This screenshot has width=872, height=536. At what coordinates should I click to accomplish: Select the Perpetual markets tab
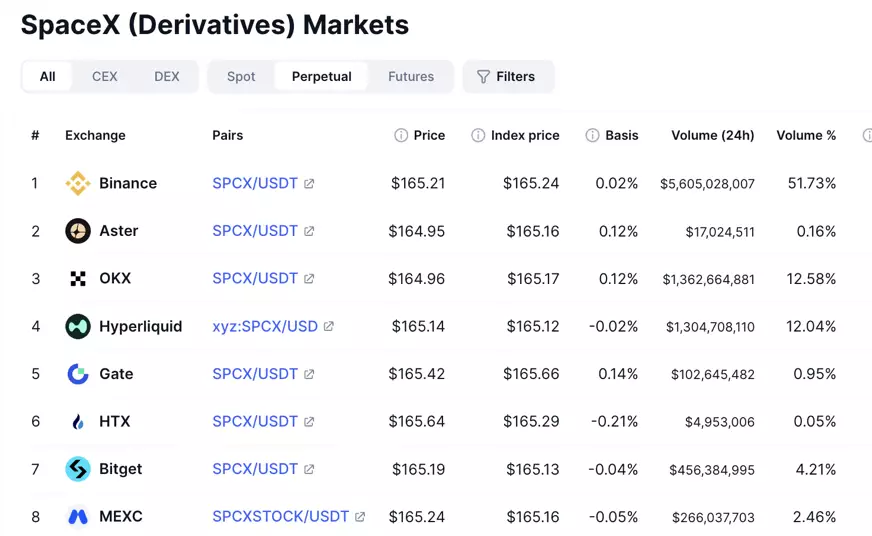[321, 76]
